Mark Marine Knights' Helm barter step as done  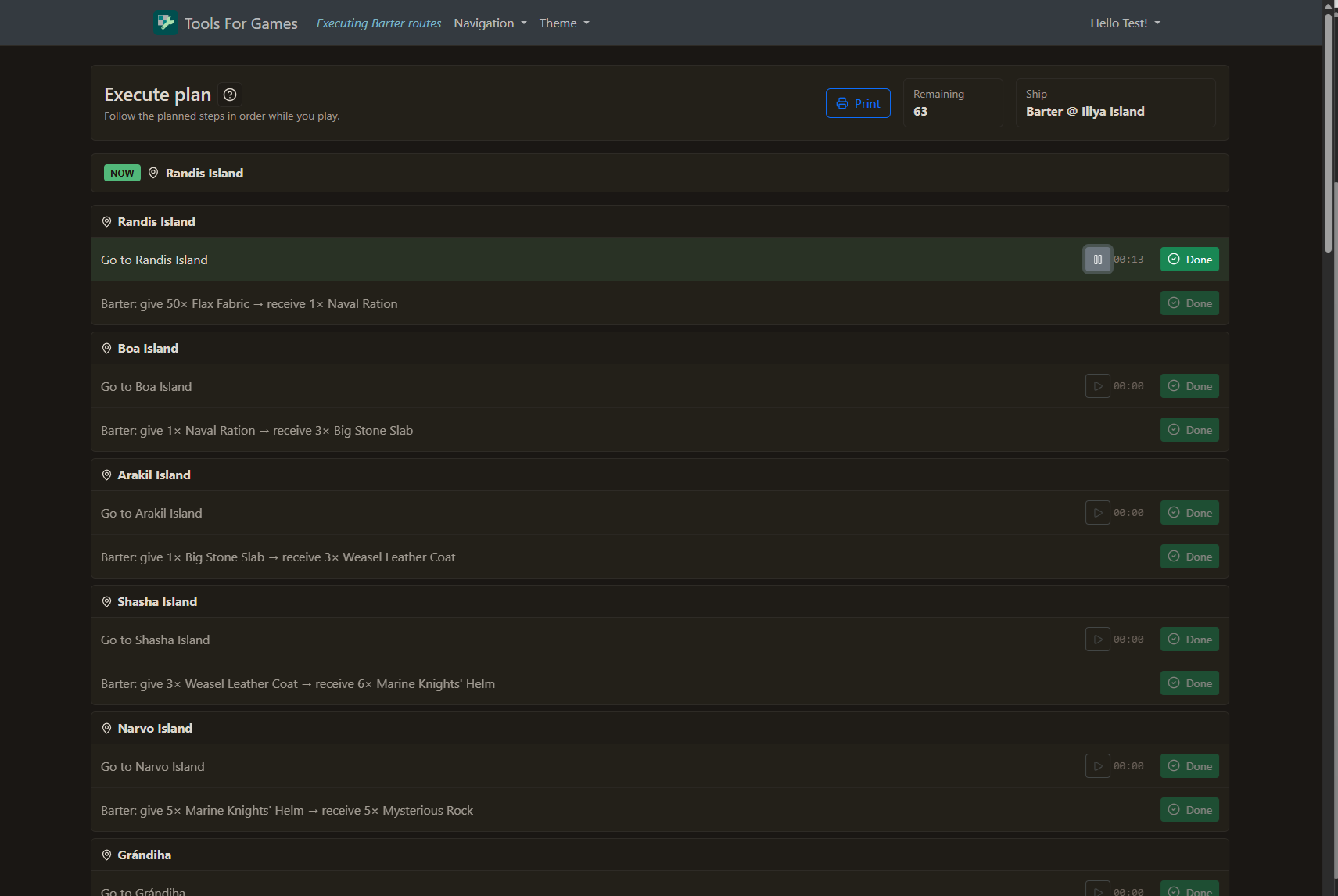point(1189,810)
